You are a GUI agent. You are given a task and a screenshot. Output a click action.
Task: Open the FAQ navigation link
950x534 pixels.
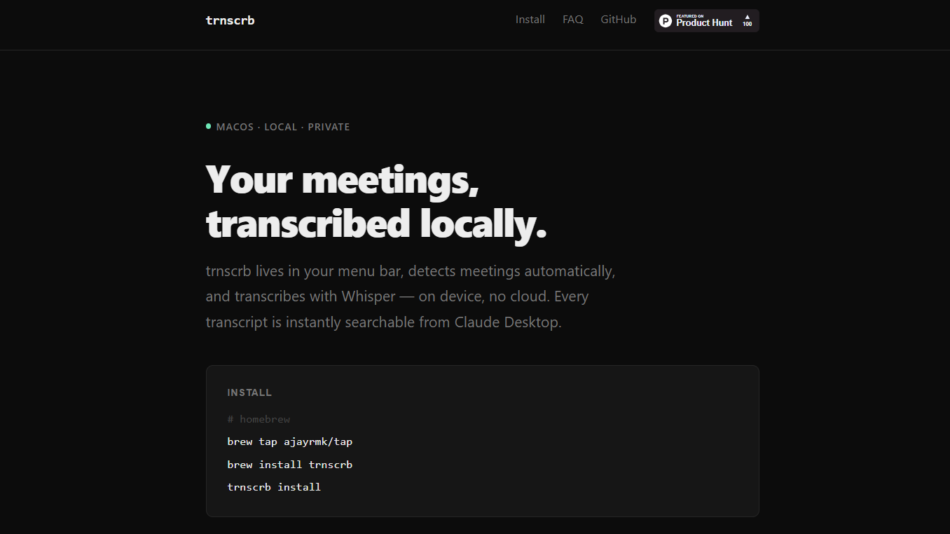pos(573,19)
